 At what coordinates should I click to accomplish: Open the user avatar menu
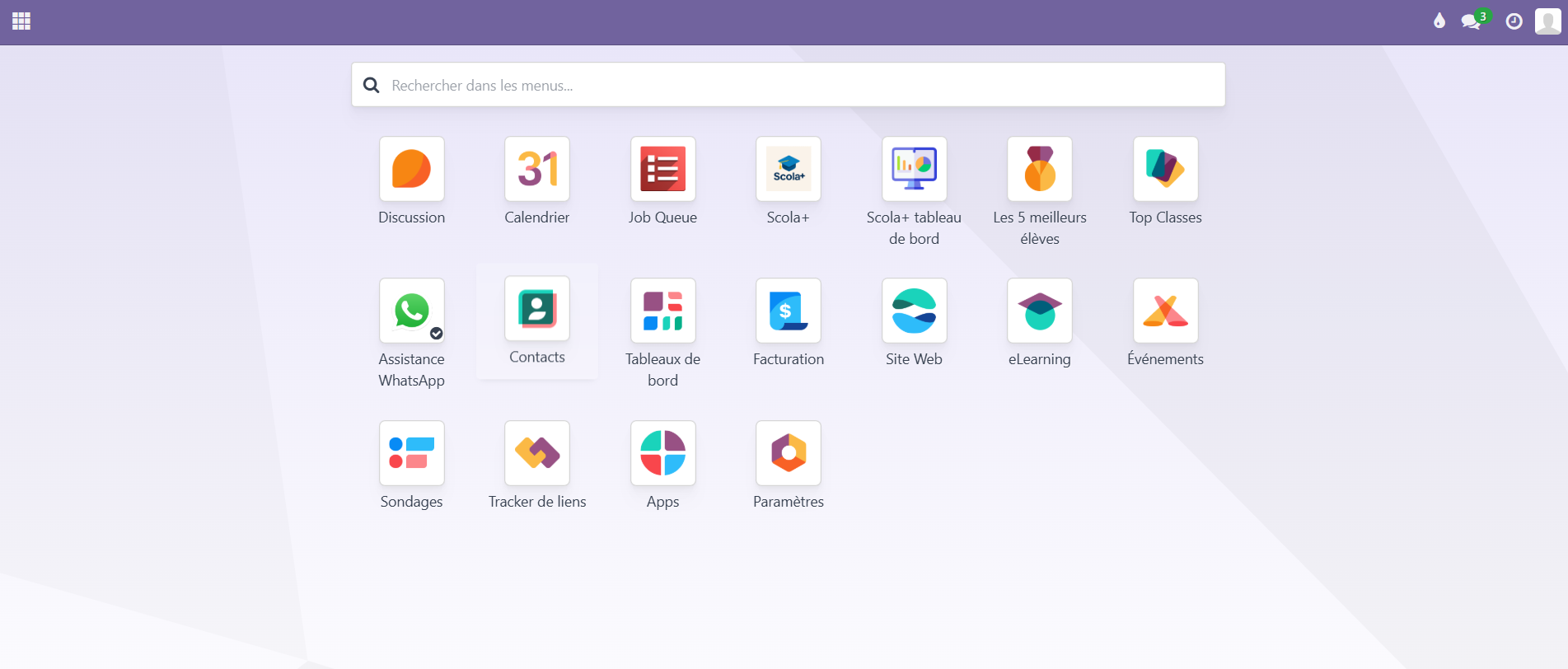tap(1547, 21)
